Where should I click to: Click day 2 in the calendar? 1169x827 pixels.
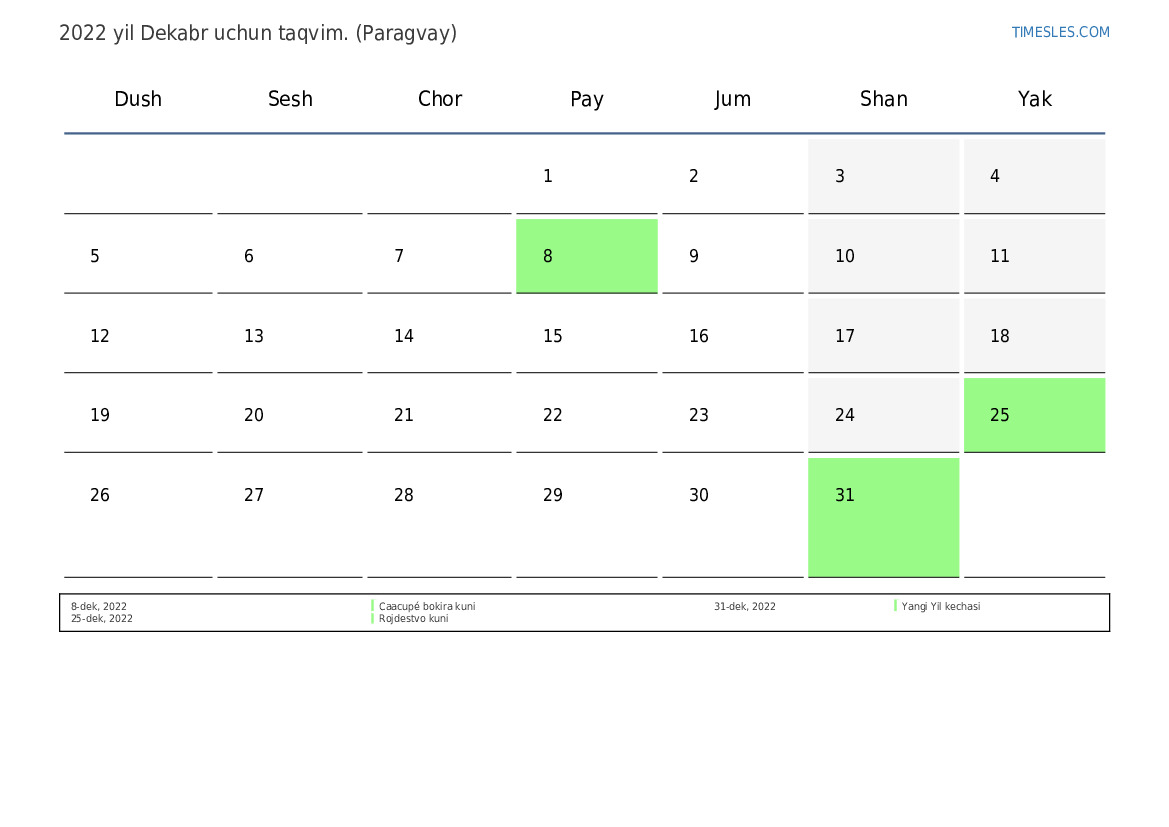[733, 176]
